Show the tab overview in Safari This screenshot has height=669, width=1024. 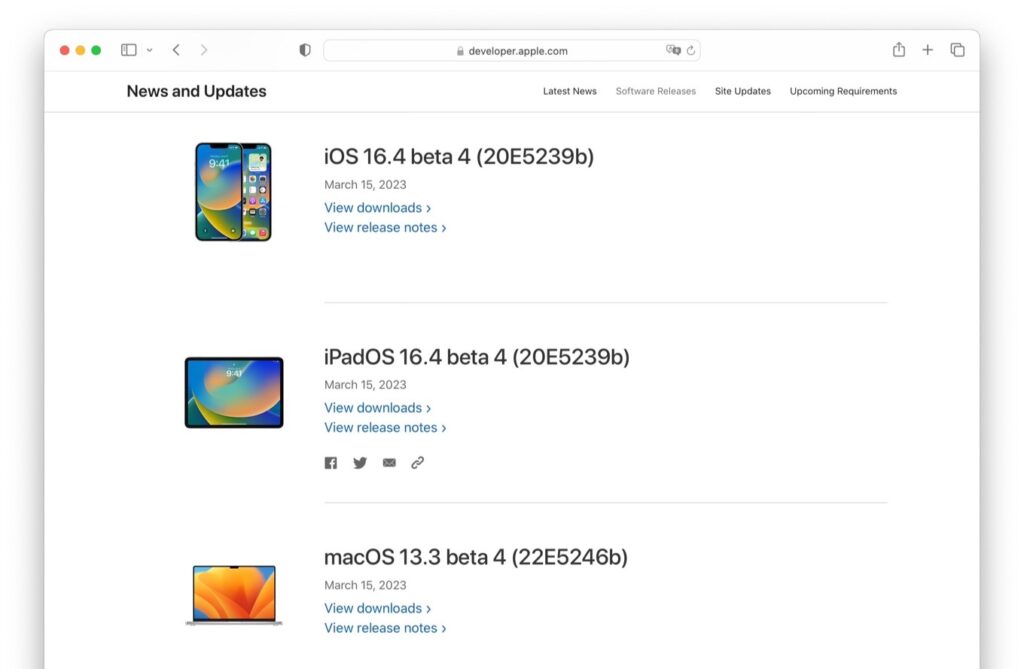point(957,49)
